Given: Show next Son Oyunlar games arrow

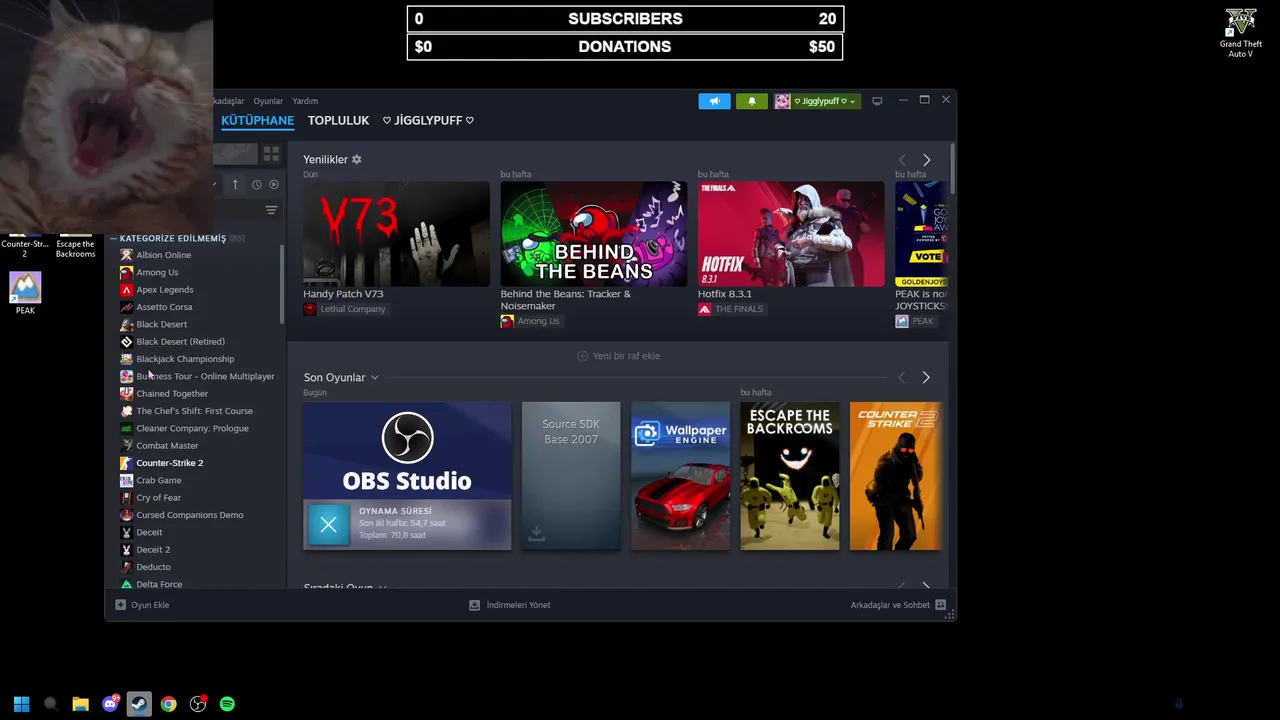Looking at the screenshot, I should pos(925,378).
